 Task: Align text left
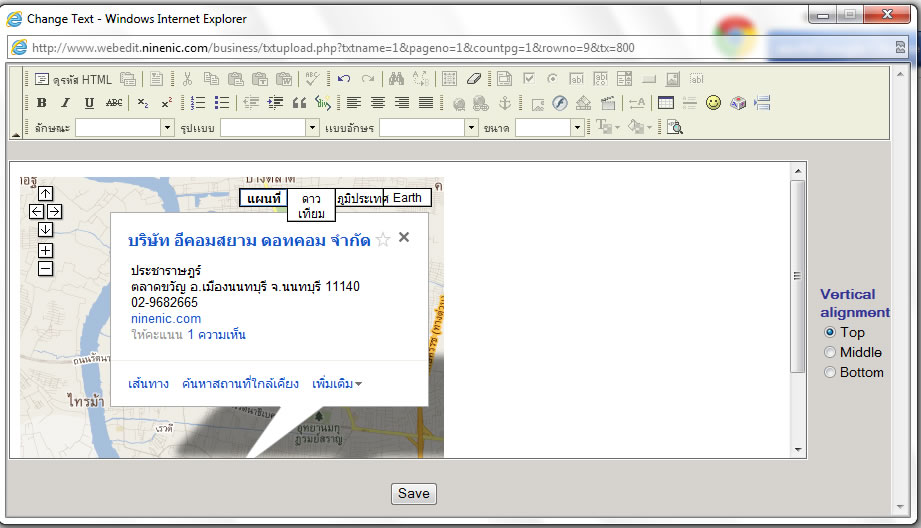point(354,103)
